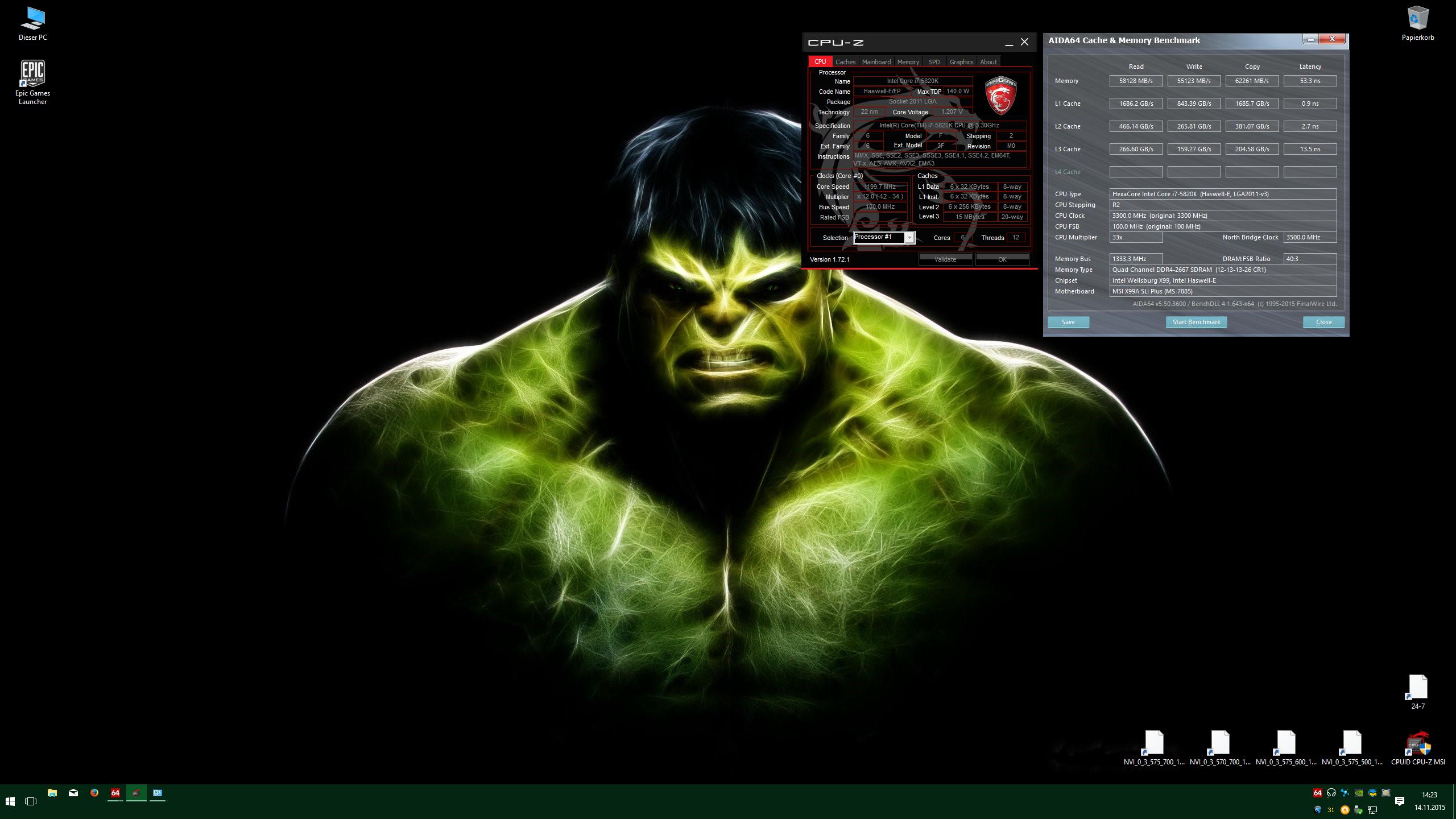Click Save in AIDA64 benchmark window
Viewport: 1456px width, 819px height.
(x=1068, y=322)
